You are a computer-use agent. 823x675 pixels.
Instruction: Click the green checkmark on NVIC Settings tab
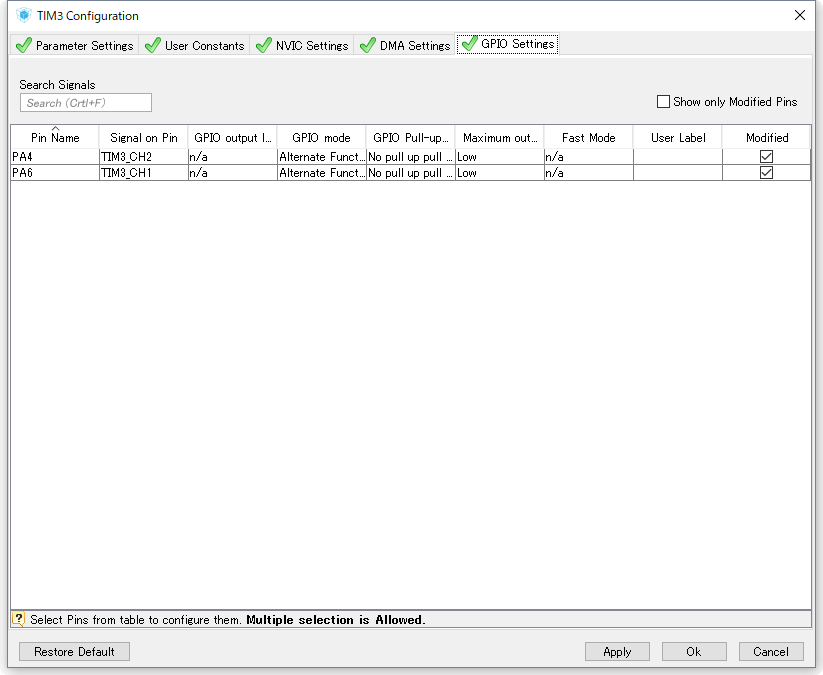point(262,45)
